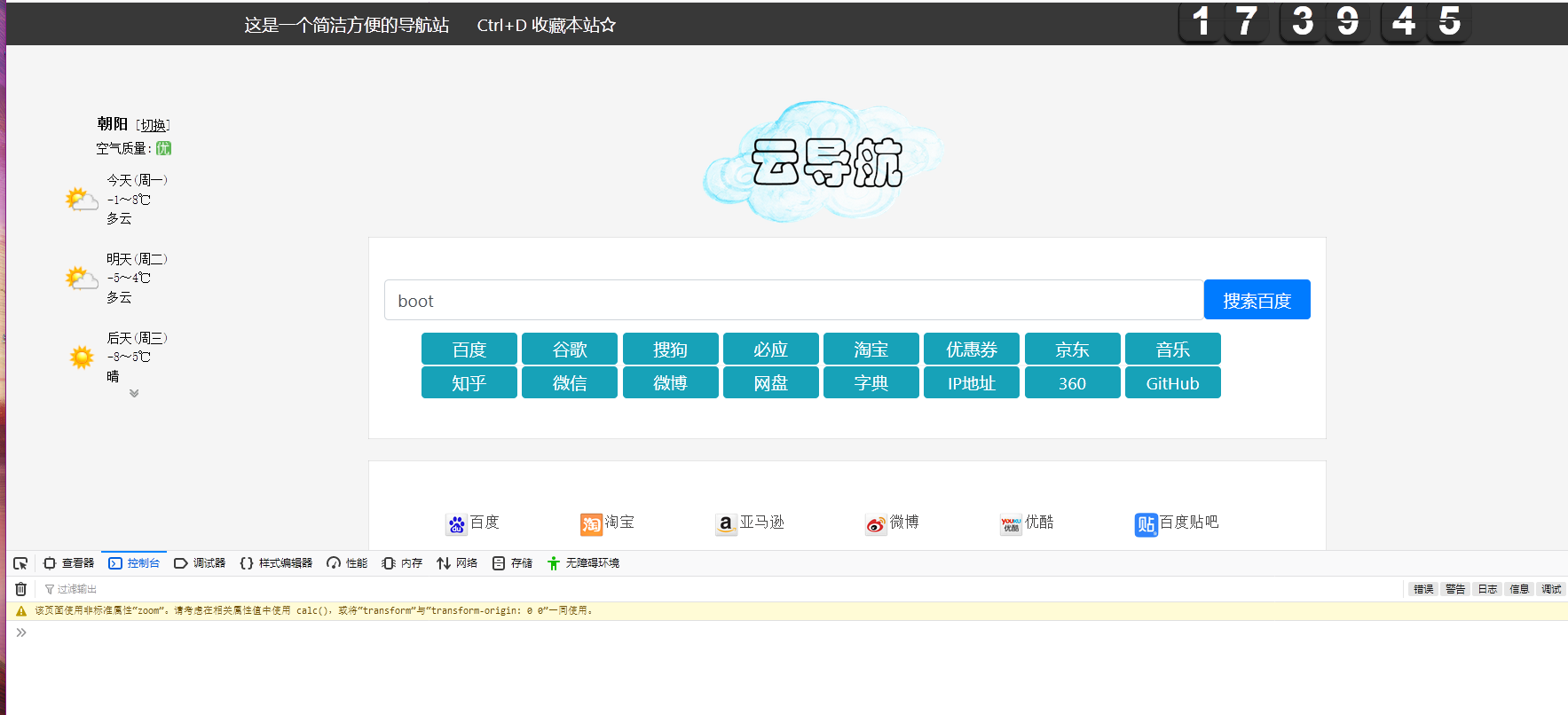Open the 百度贴吧 site link
This screenshot has height=715, width=1568.
(x=1189, y=522)
